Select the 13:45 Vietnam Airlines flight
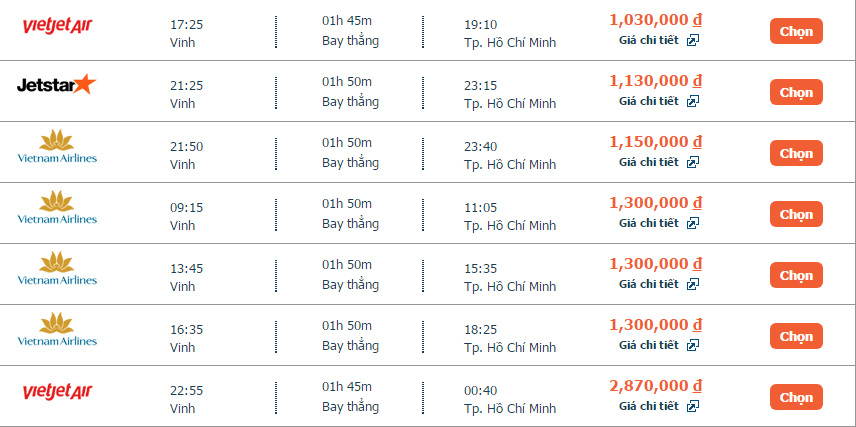856x427 pixels. (x=796, y=275)
